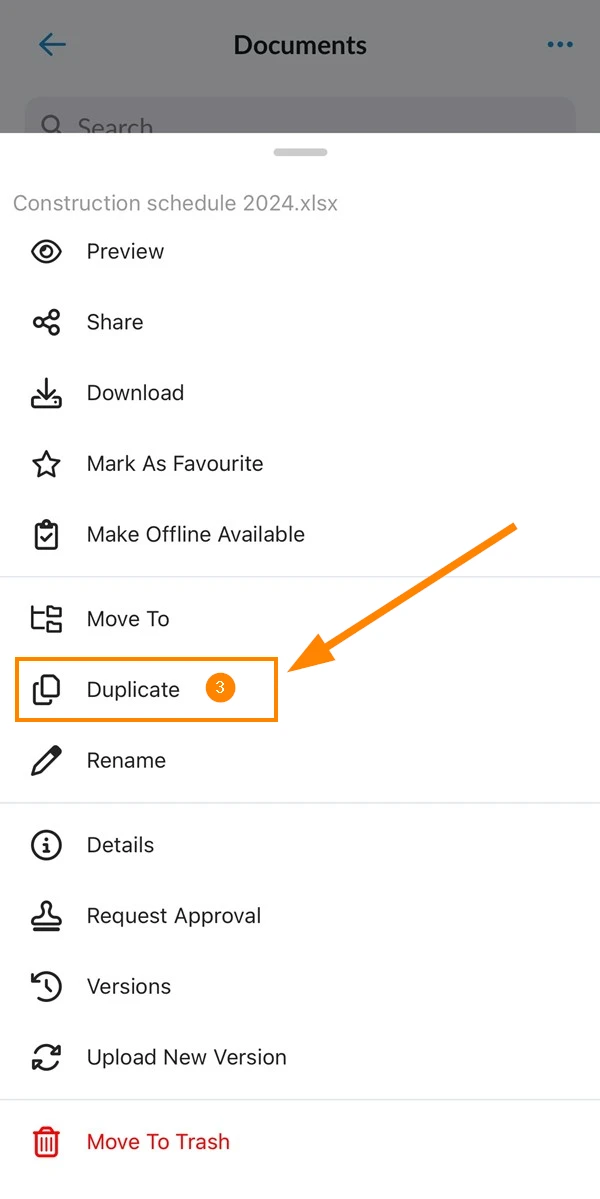Click the offline clipboard checkmark icon

click(47, 535)
